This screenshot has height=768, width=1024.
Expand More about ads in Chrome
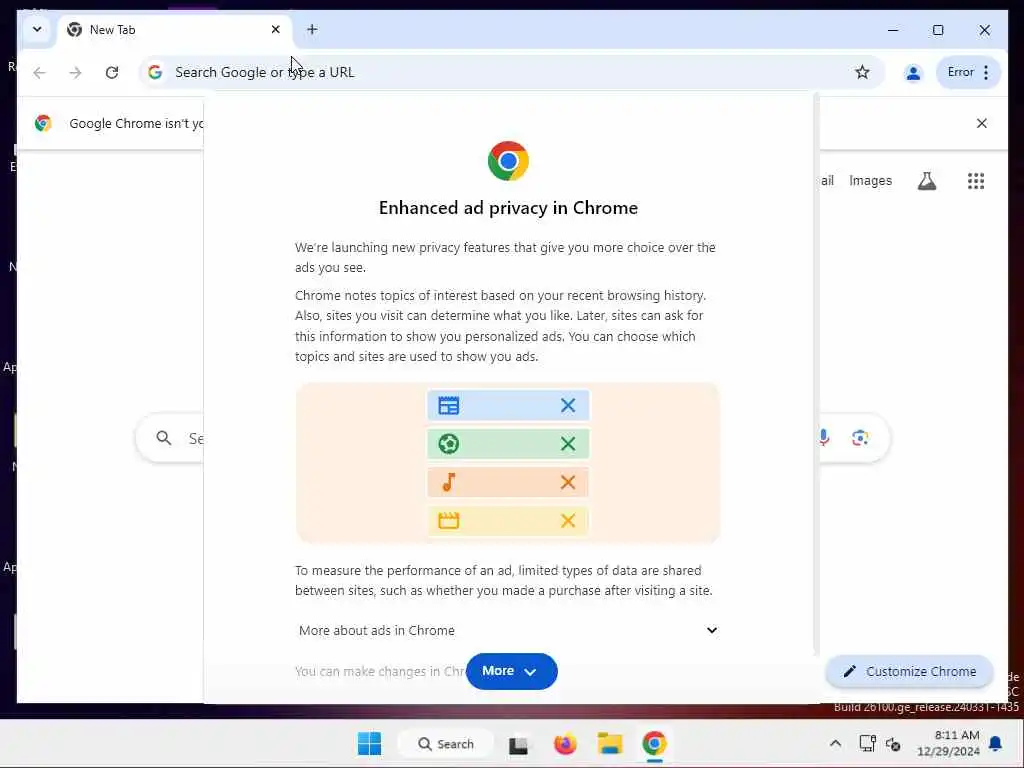click(x=508, y=630)
